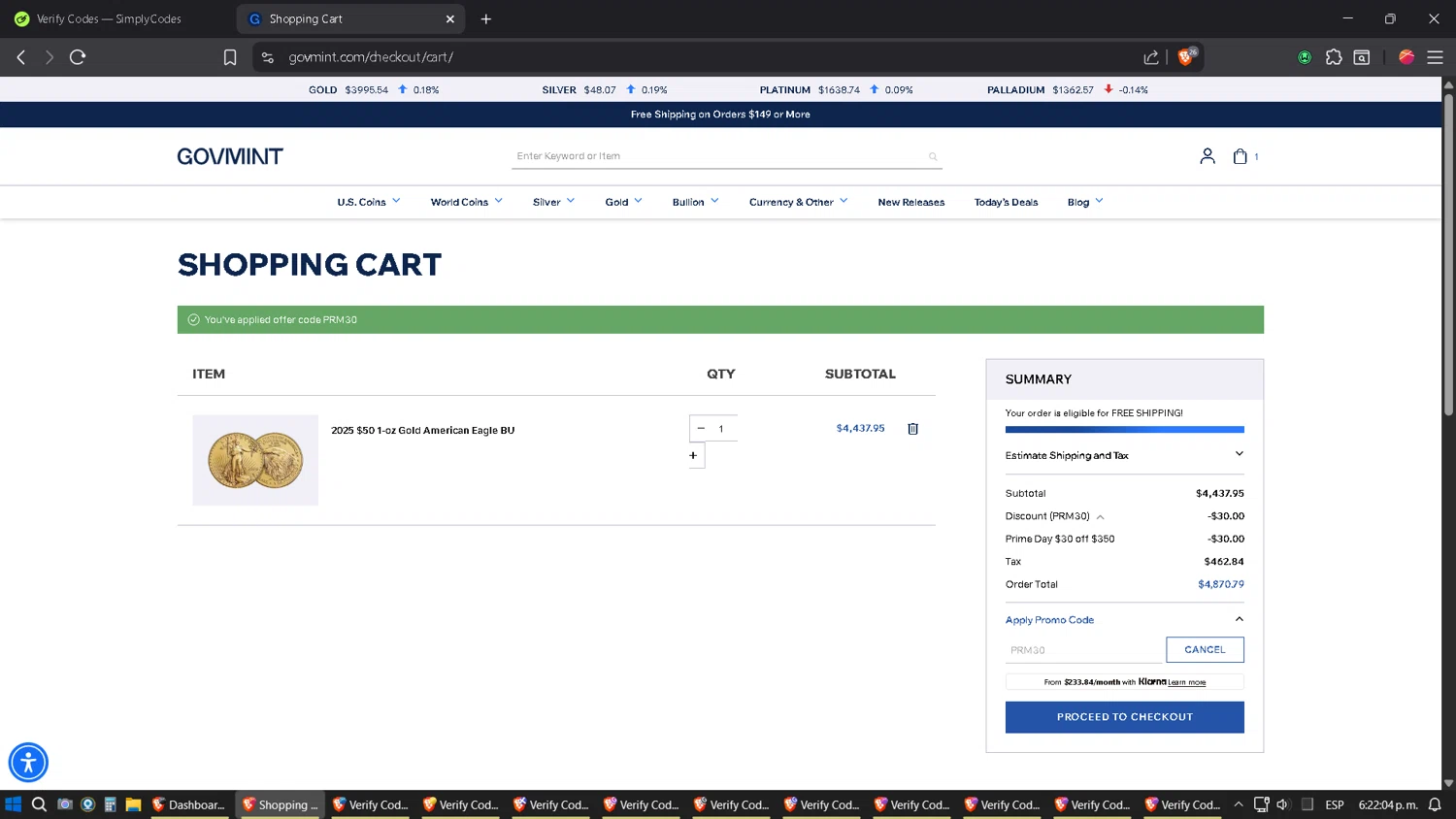1456x819 pixels.
Task: Expand the Gold menu
Action: click(x=623, y=202)
